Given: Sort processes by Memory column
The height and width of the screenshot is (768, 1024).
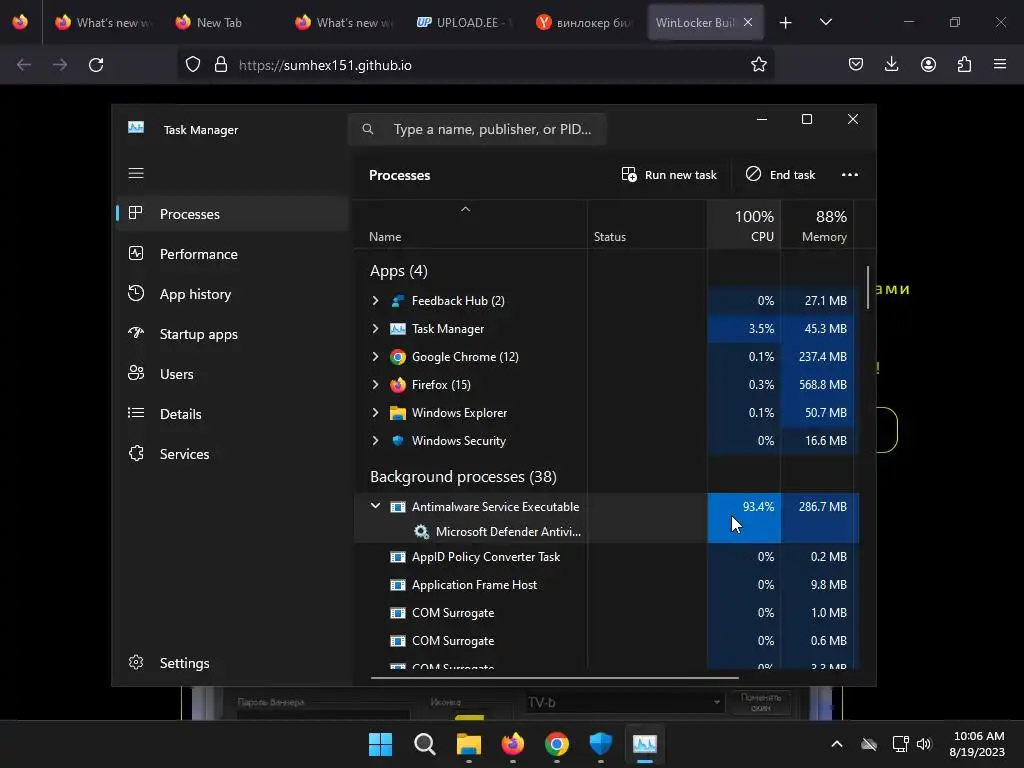Looking at the screenshot, I should [817, 225].
